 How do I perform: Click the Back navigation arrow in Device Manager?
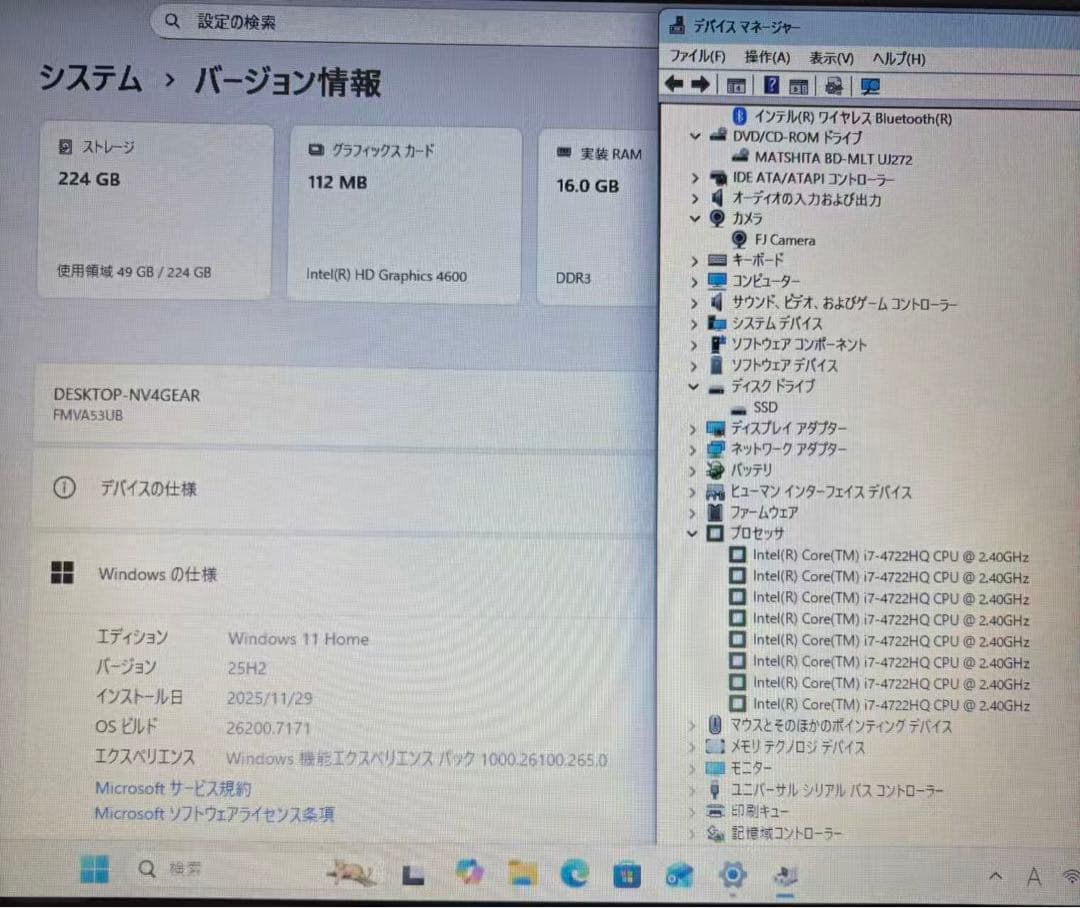[675, 85]
